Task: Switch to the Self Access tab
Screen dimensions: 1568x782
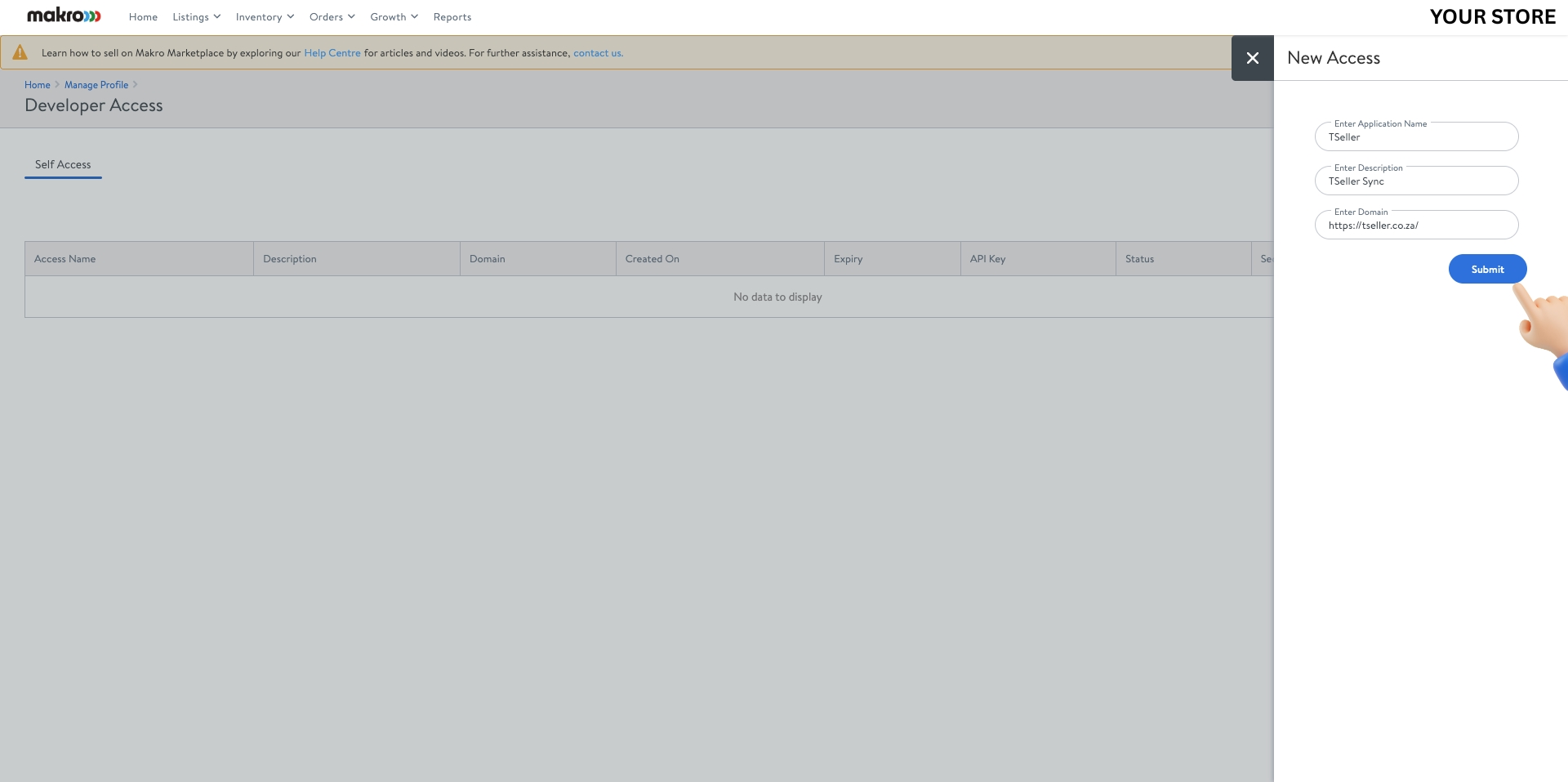Action: click(x=62, y=164)
